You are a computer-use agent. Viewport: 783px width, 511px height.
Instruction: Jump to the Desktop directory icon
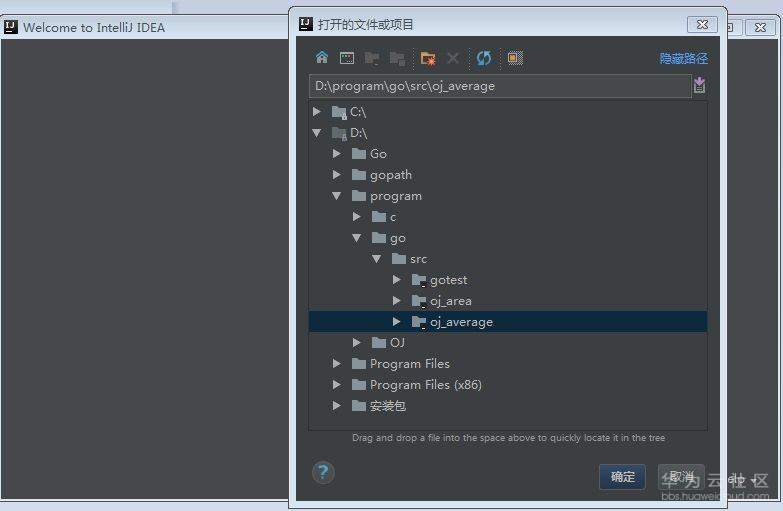347,58
